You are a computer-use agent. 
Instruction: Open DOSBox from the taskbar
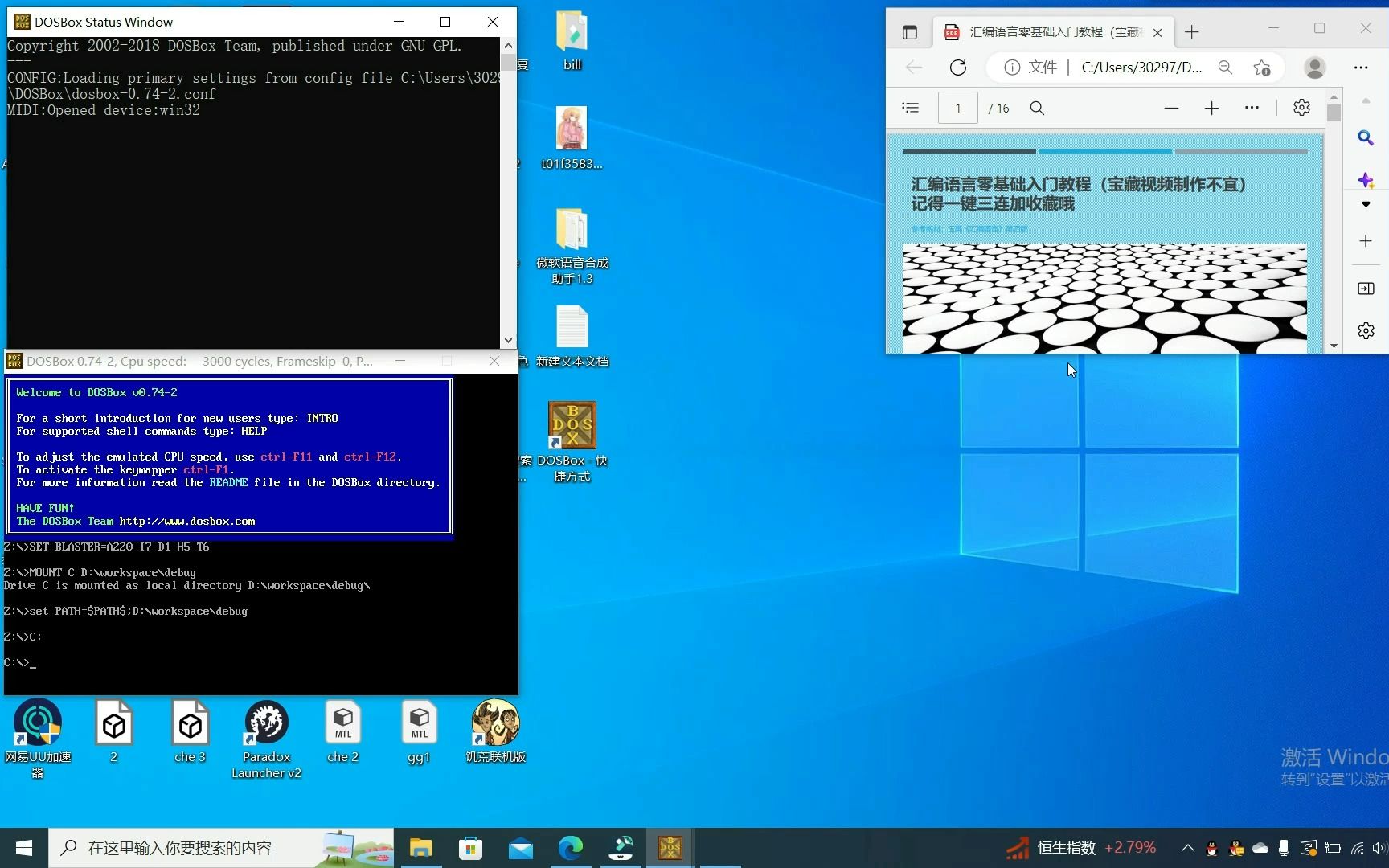670,848
